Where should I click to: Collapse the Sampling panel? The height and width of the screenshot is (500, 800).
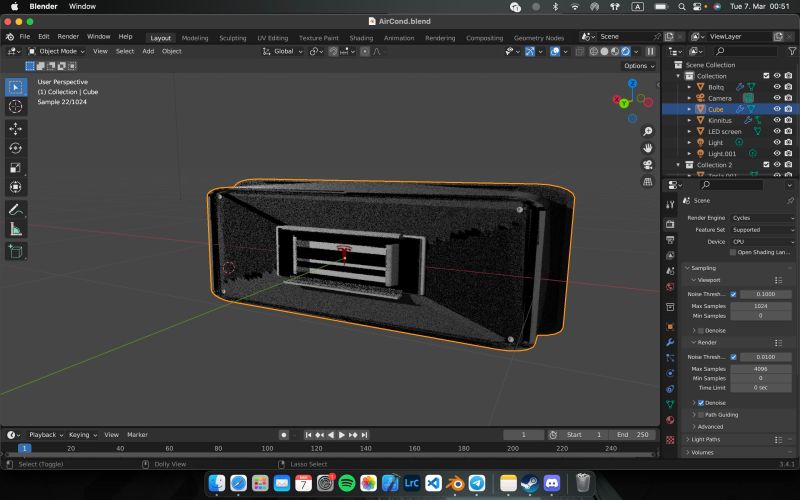coord(701,268)
